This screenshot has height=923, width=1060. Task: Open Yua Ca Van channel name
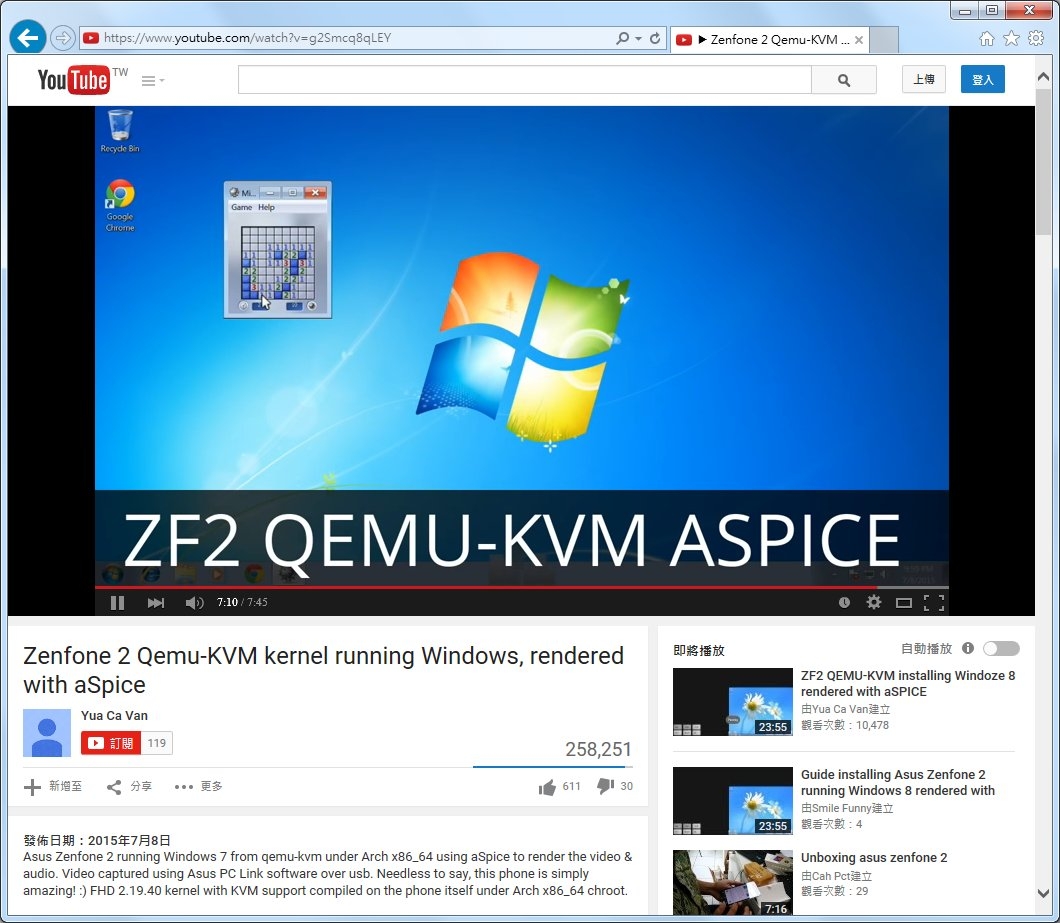114,715
